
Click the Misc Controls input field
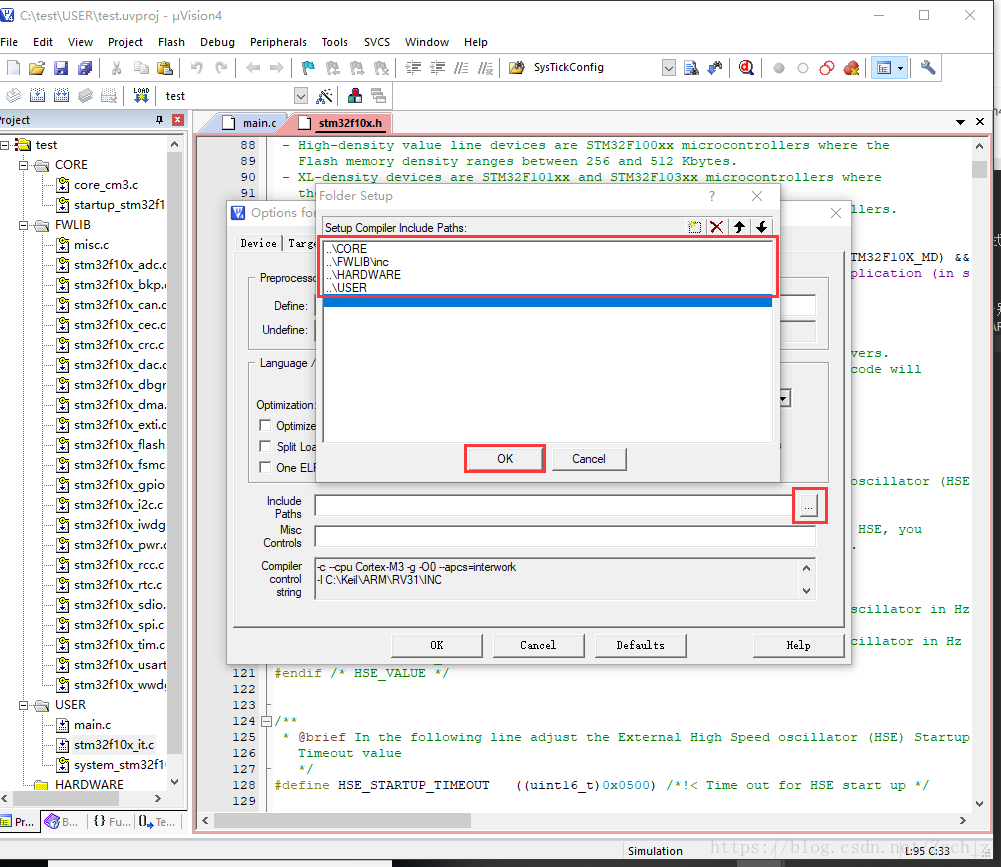tap(565, 536)
